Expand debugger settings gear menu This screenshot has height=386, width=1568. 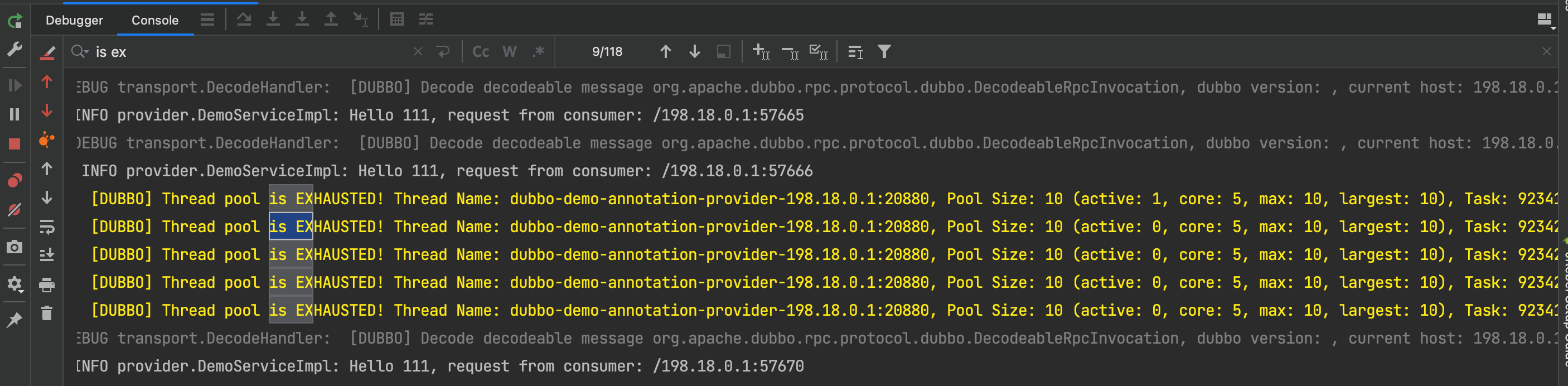coord(14,284)
